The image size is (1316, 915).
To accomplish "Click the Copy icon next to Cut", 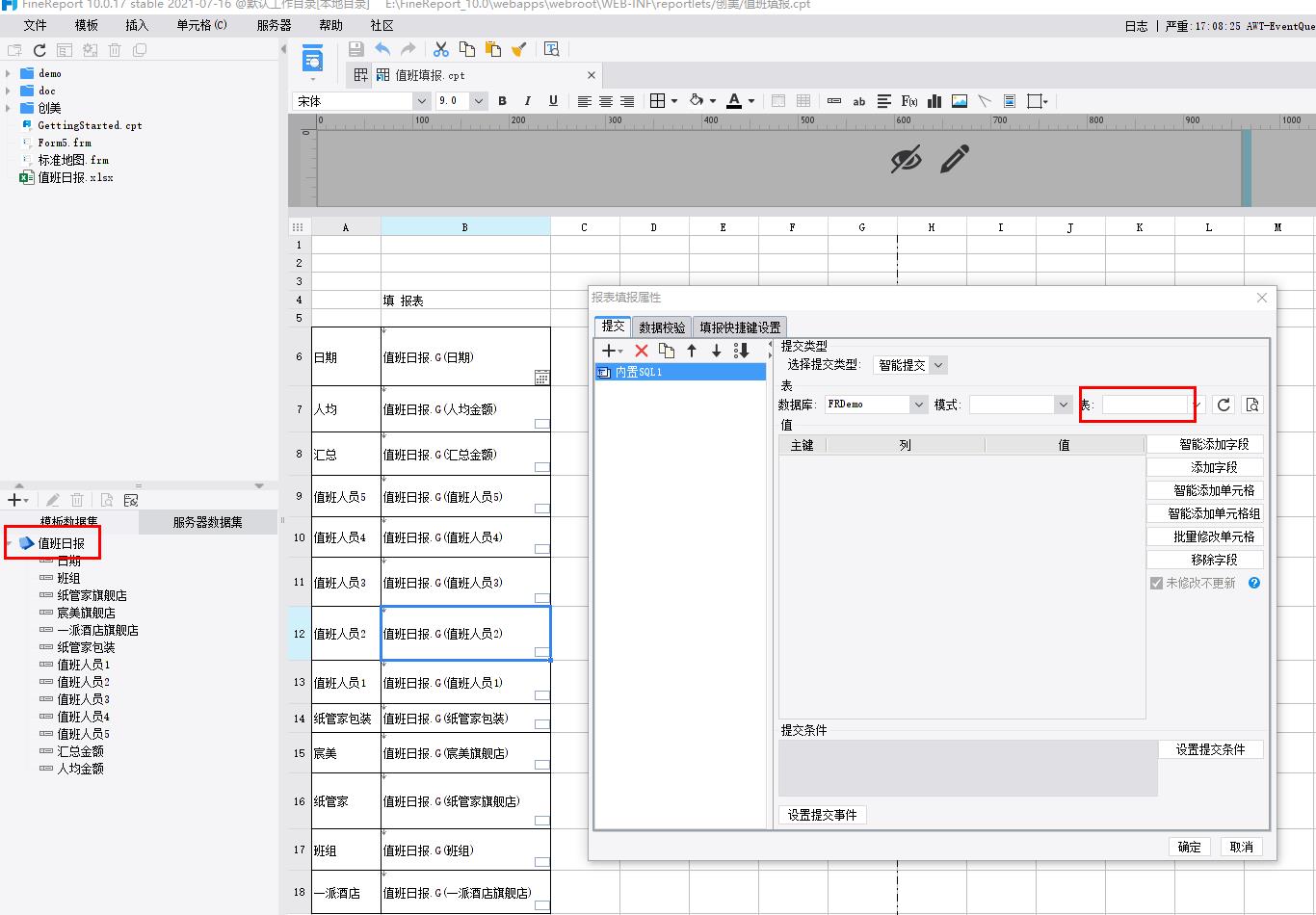I will [x=467, y=49].
